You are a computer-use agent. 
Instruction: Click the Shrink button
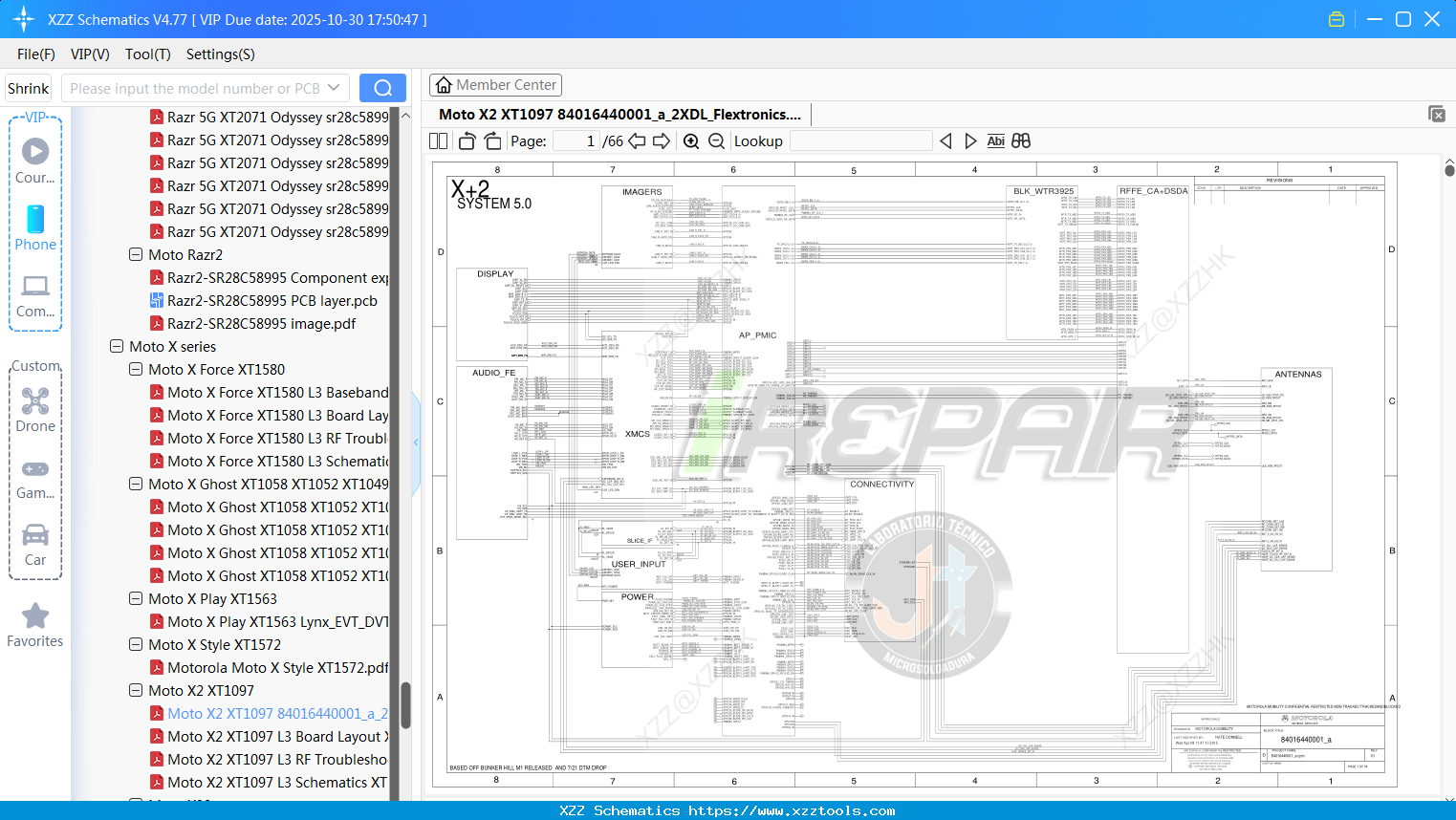[28, 88]
